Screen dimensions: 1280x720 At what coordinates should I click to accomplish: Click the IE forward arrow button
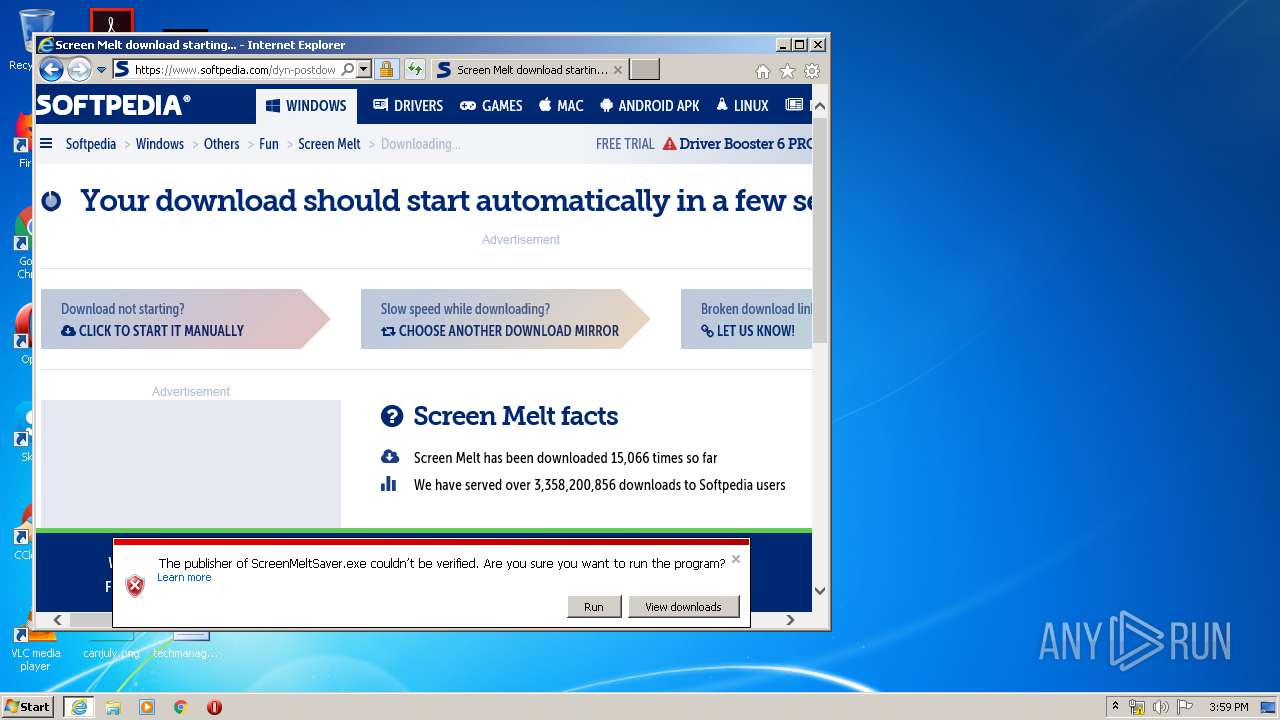(79, 70)
